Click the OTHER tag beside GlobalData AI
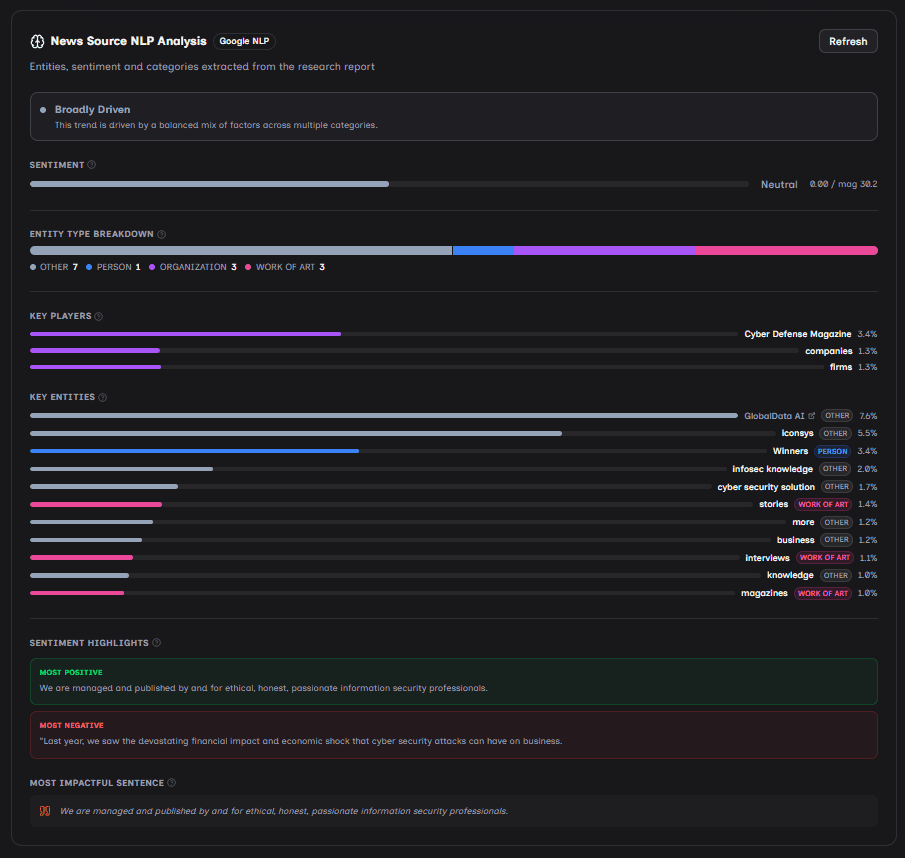Screen dimensions: 905x858 pos(837,415)
